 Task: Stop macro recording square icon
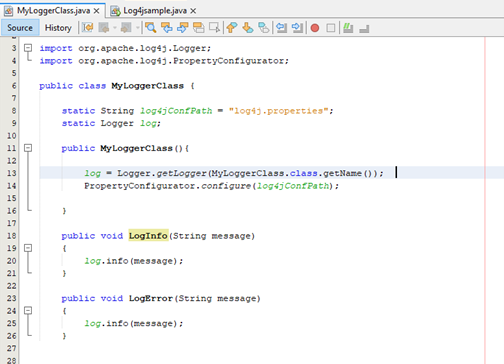(x=331, y=28)
